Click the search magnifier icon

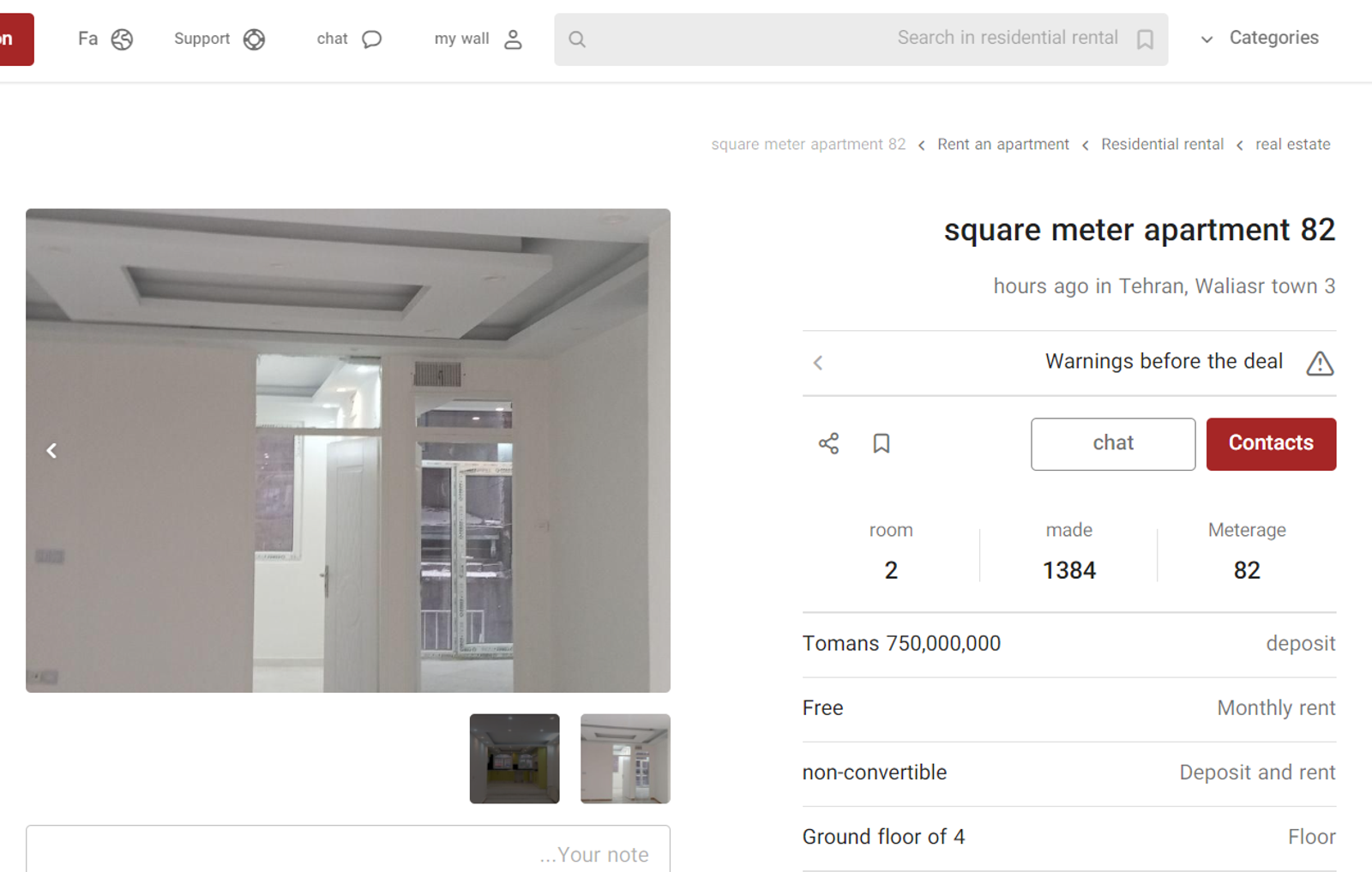577,39
